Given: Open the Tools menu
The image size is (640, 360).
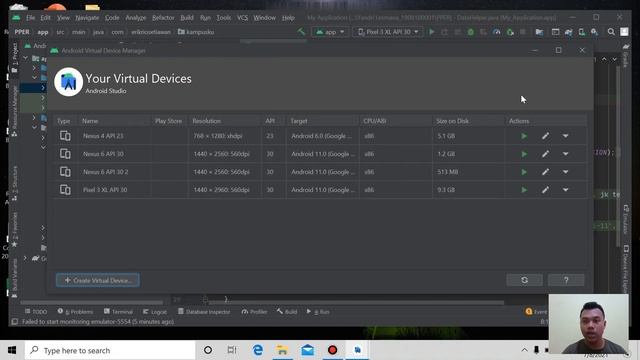Looking at the screenshot, I should point(224,18).
